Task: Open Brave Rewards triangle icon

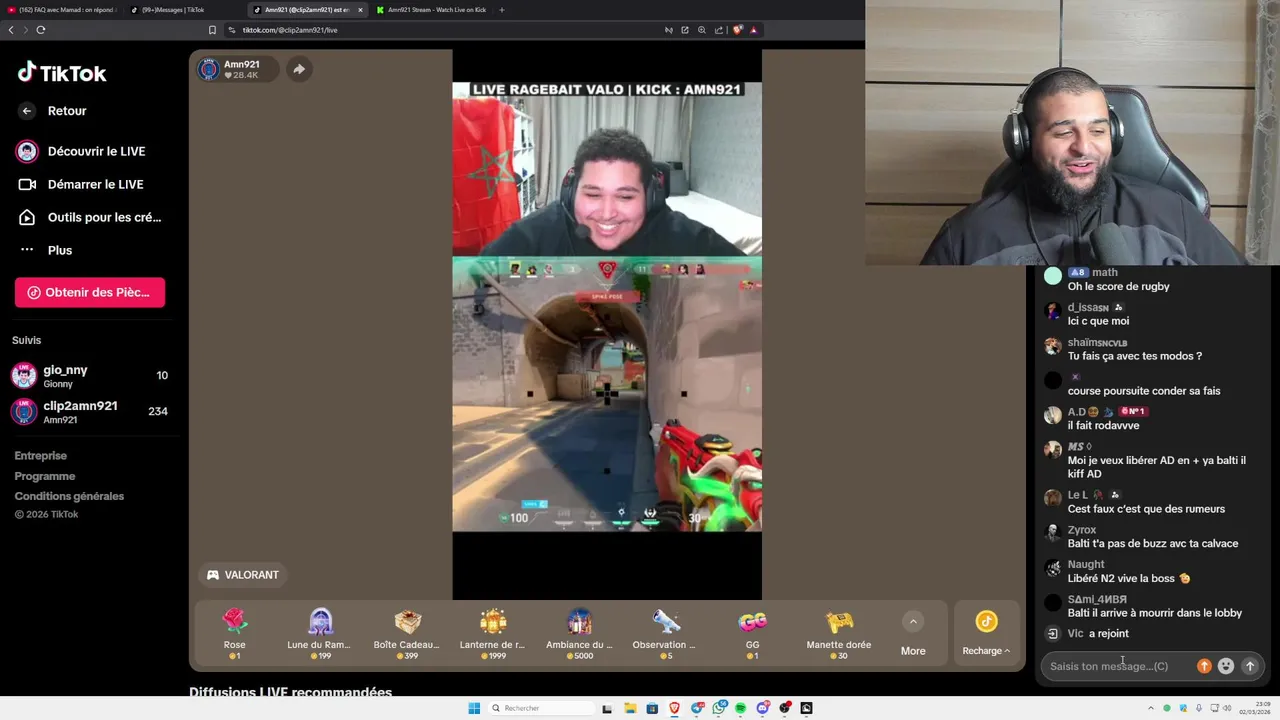Action: pyautogui.click(x=753, y=30)
